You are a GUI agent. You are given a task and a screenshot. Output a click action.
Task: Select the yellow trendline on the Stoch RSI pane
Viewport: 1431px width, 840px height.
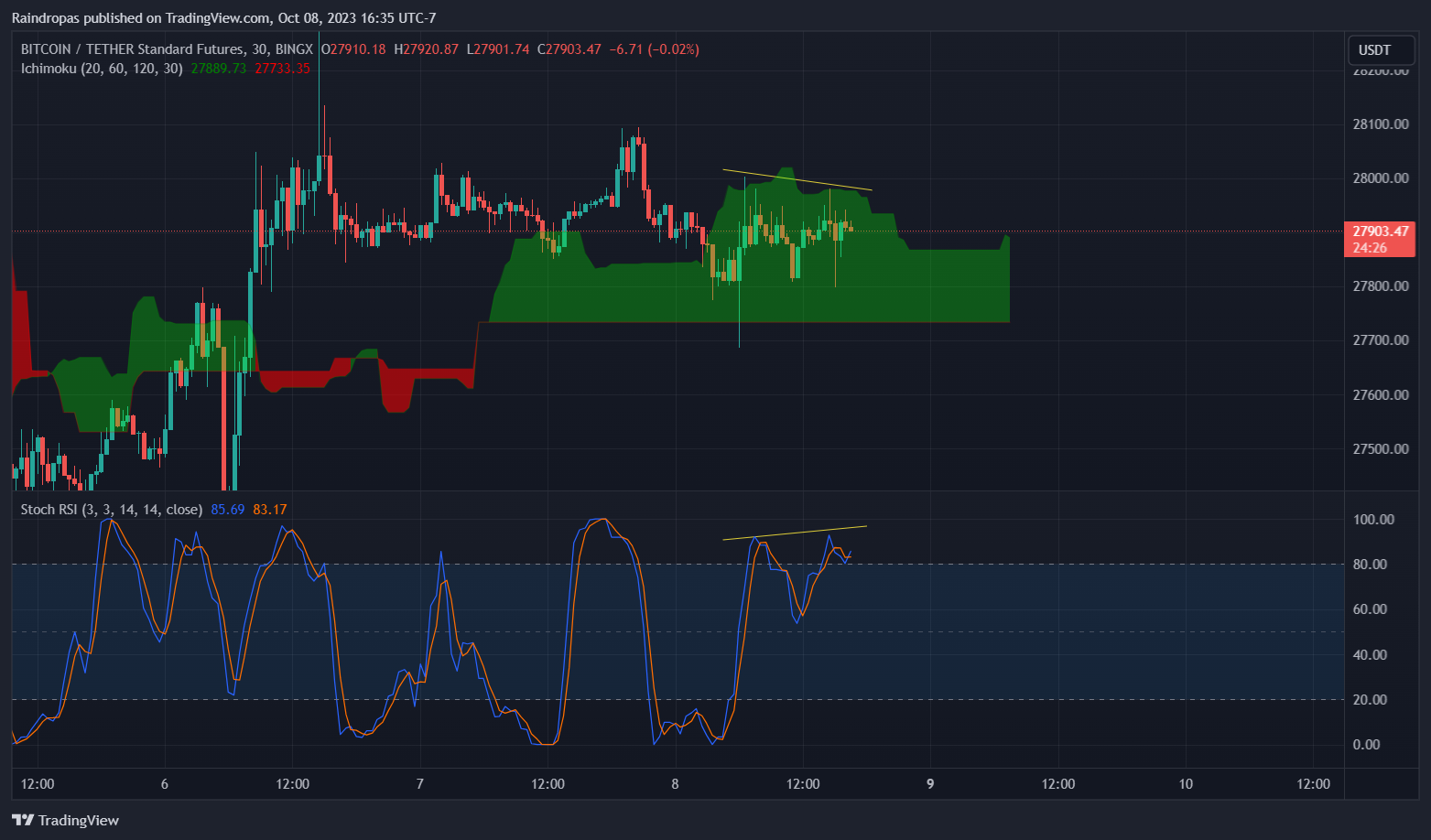tap(795, 533)
